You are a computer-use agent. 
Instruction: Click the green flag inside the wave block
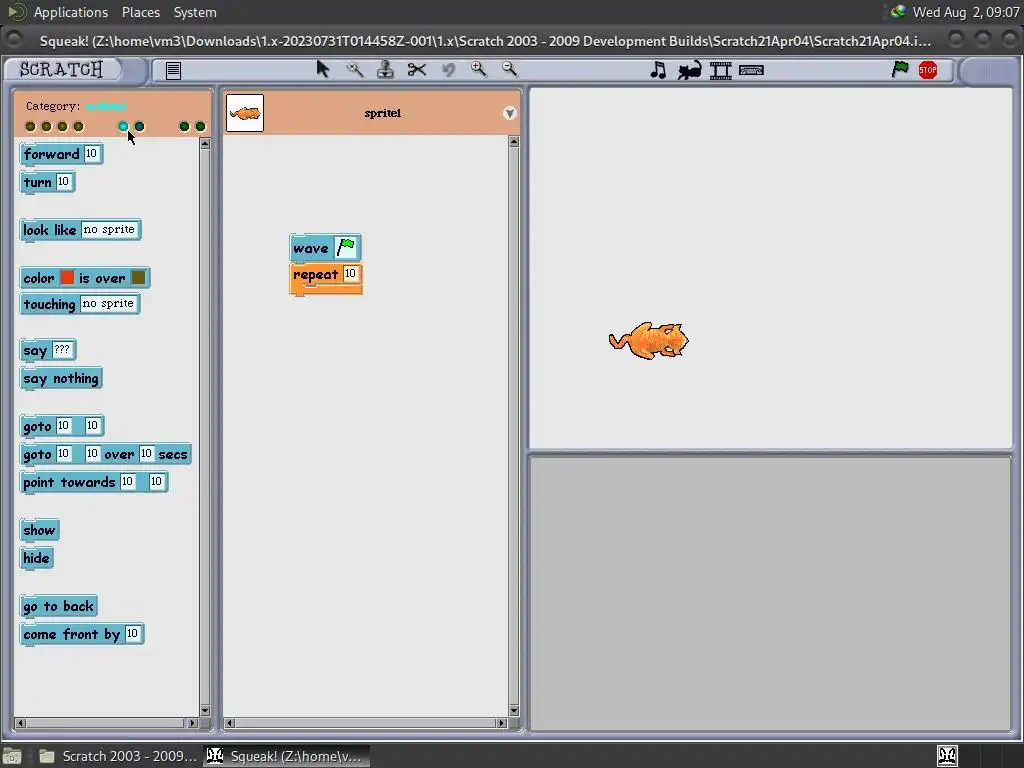[x=346, y=248]
